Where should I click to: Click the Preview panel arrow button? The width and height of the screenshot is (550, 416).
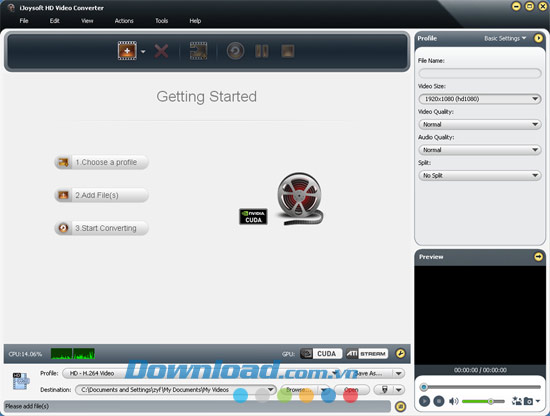click(x=538, y=257)
